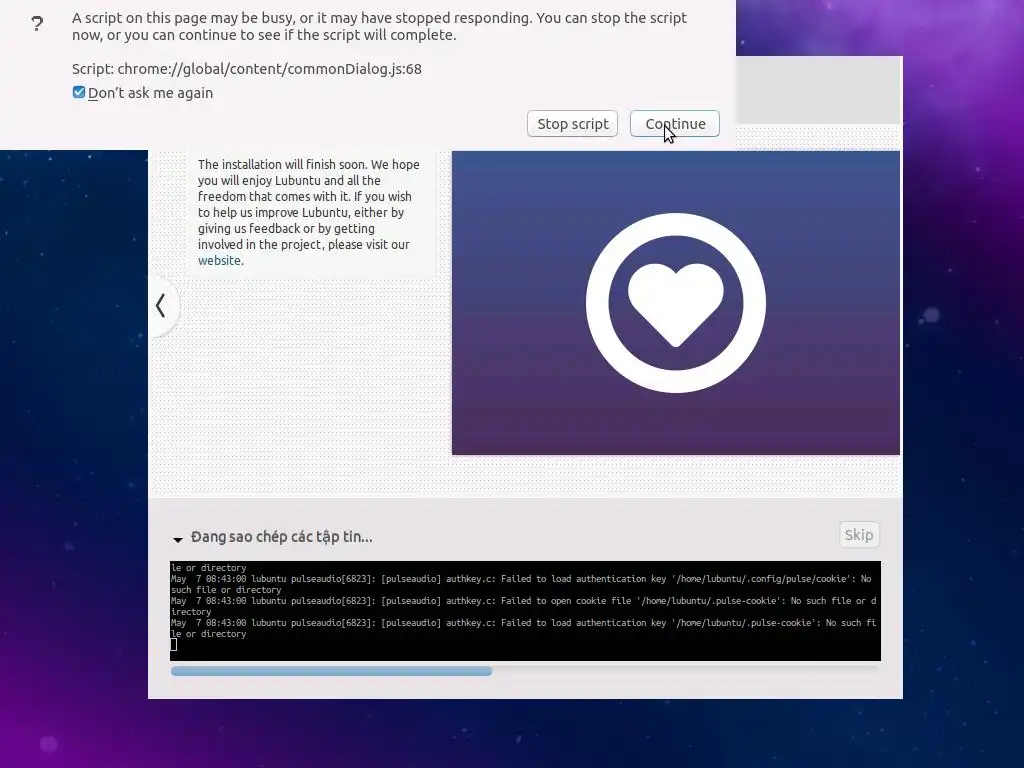Click the heart slideshow image

coord(676,303)
